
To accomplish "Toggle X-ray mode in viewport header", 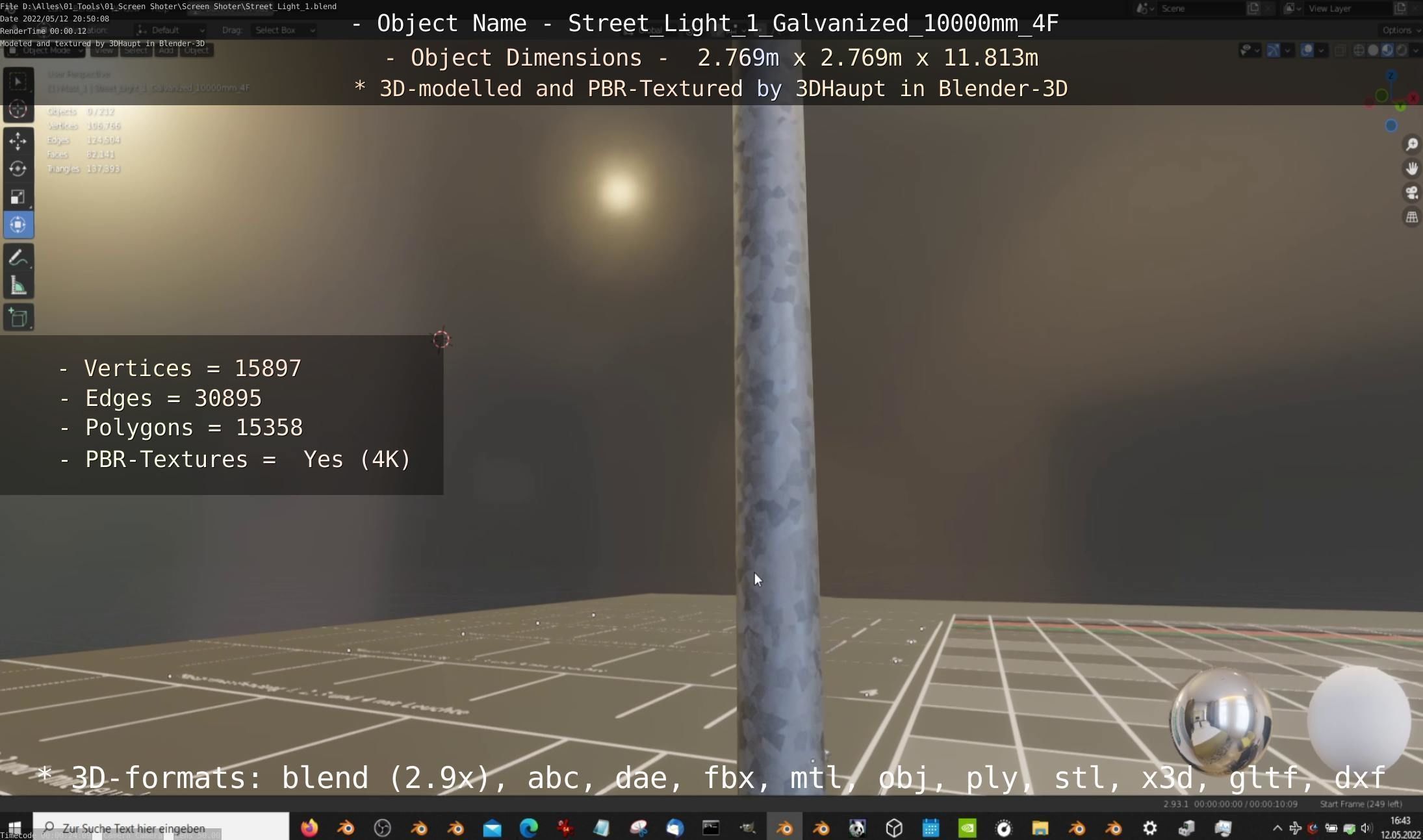I will point(1340,50).
